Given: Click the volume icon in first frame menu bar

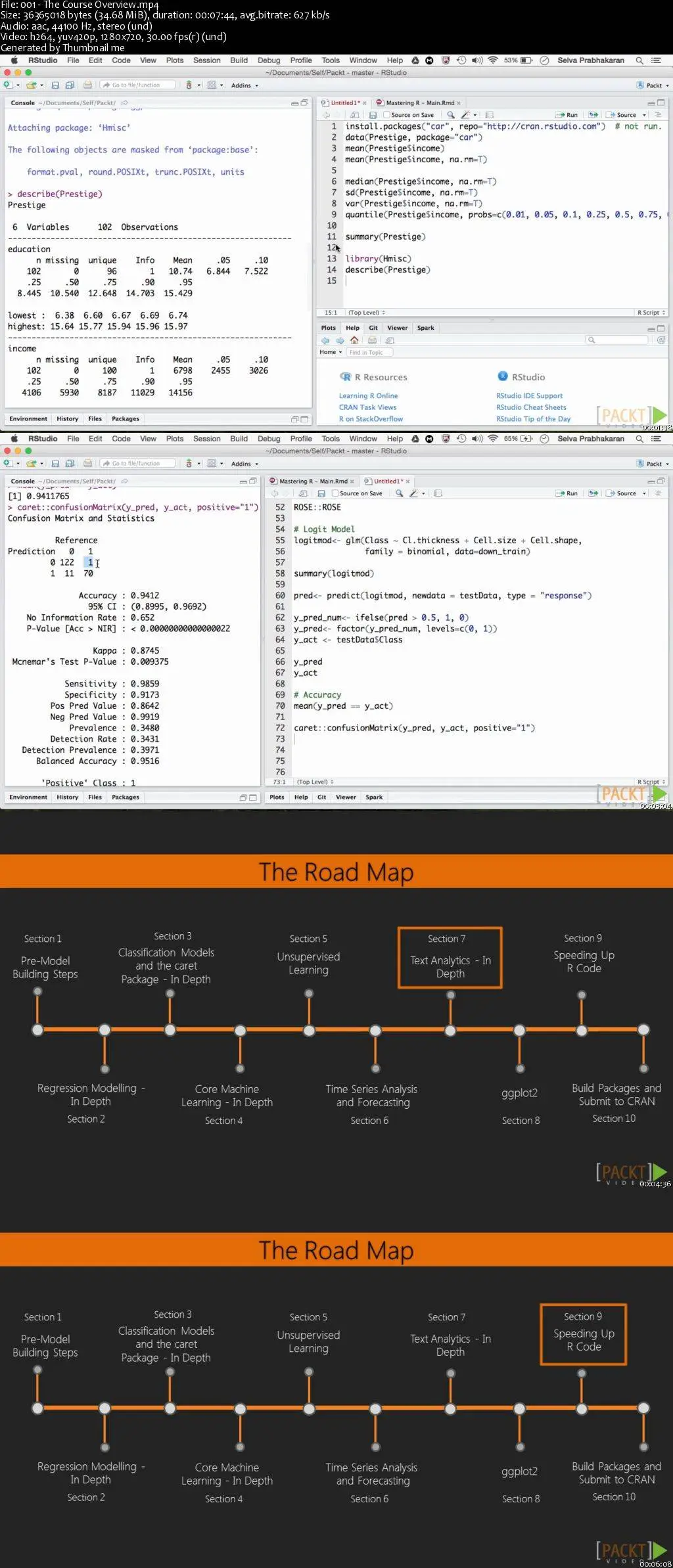Looking at the screenshot, I should 477,60.
